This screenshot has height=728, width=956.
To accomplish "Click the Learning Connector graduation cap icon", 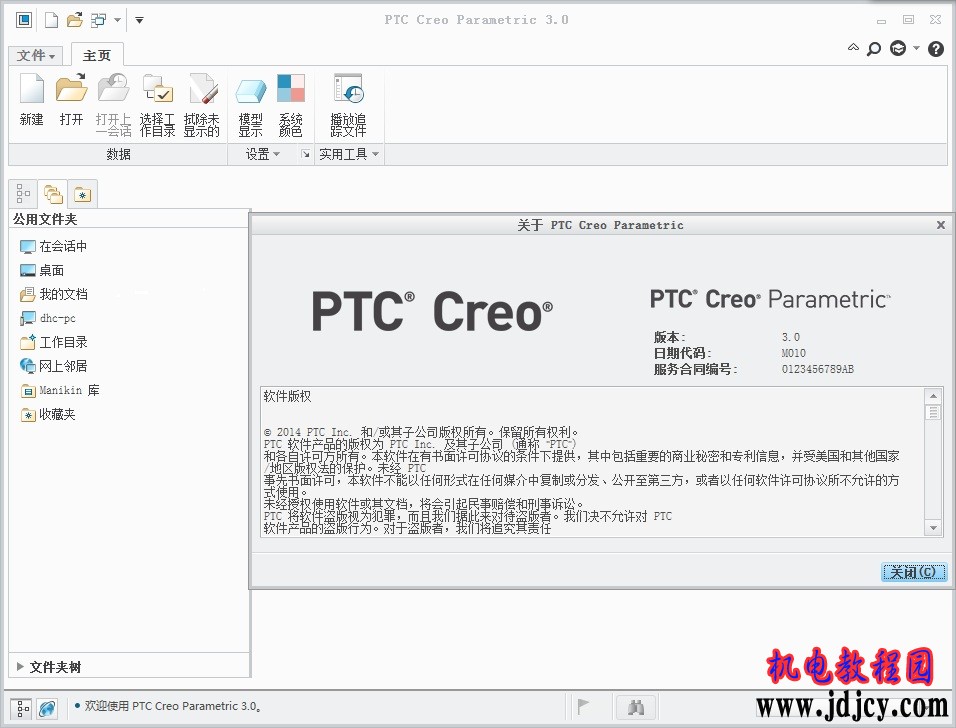I will (898, 48).
